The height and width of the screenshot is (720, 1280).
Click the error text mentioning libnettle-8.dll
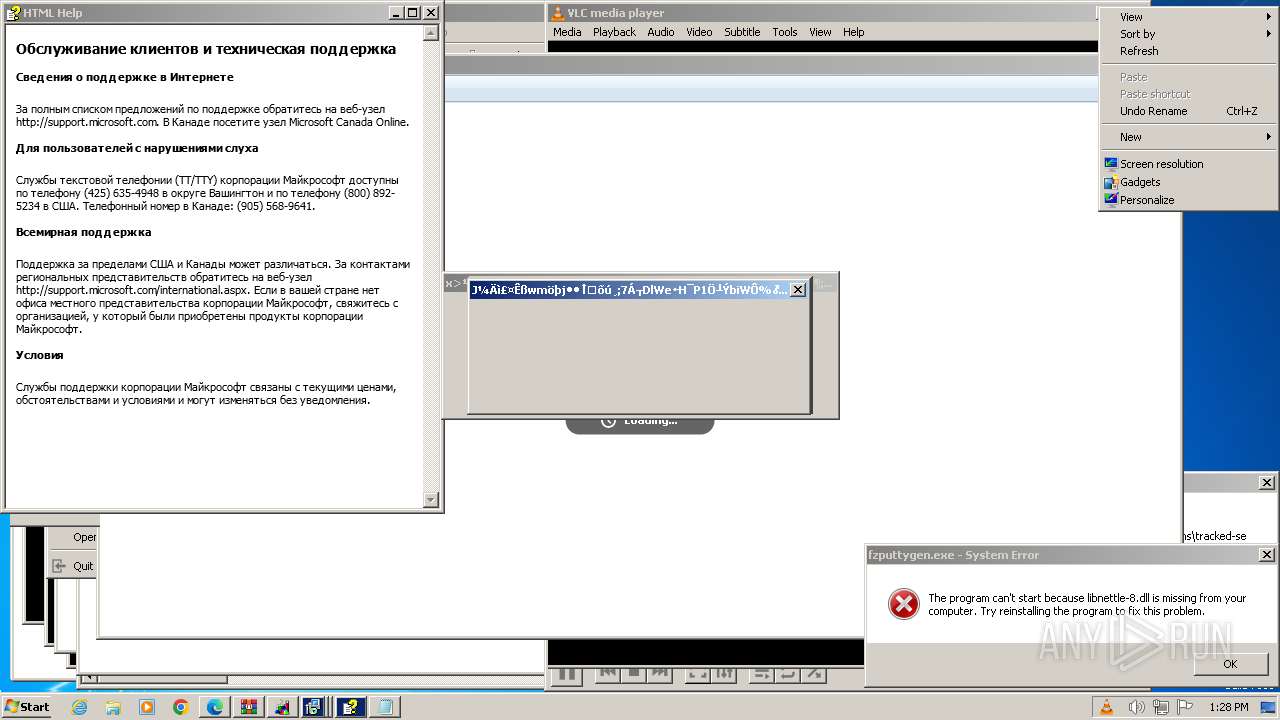pyautogui.click(x=1087, y=604)
